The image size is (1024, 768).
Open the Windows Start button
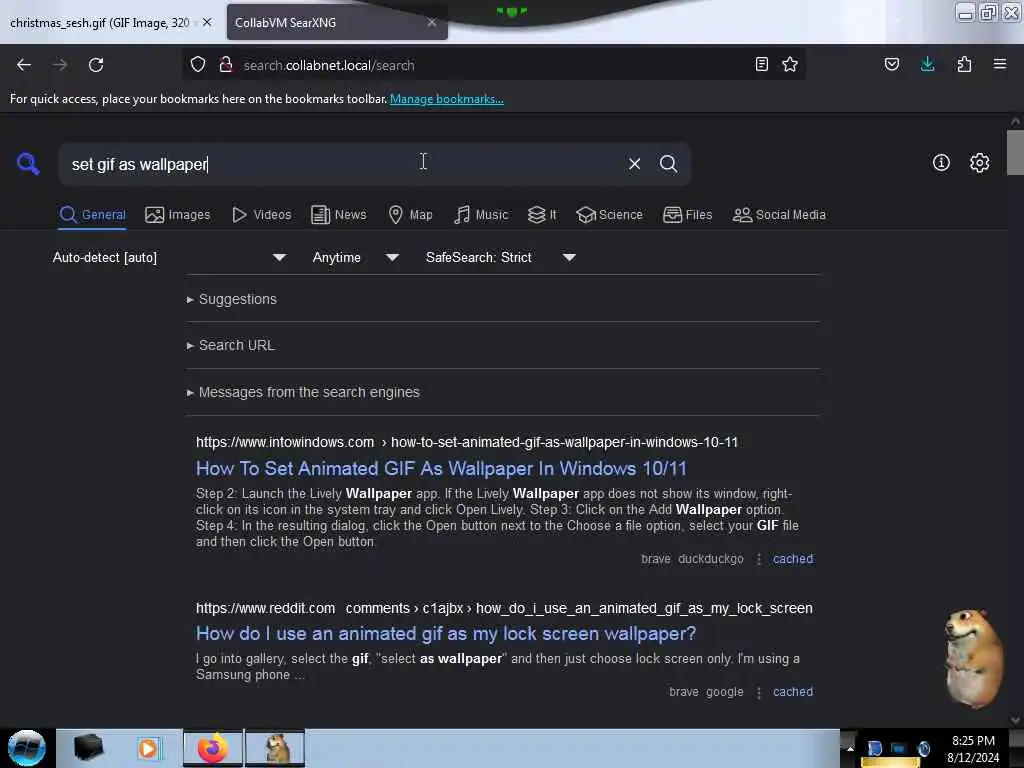27,748
